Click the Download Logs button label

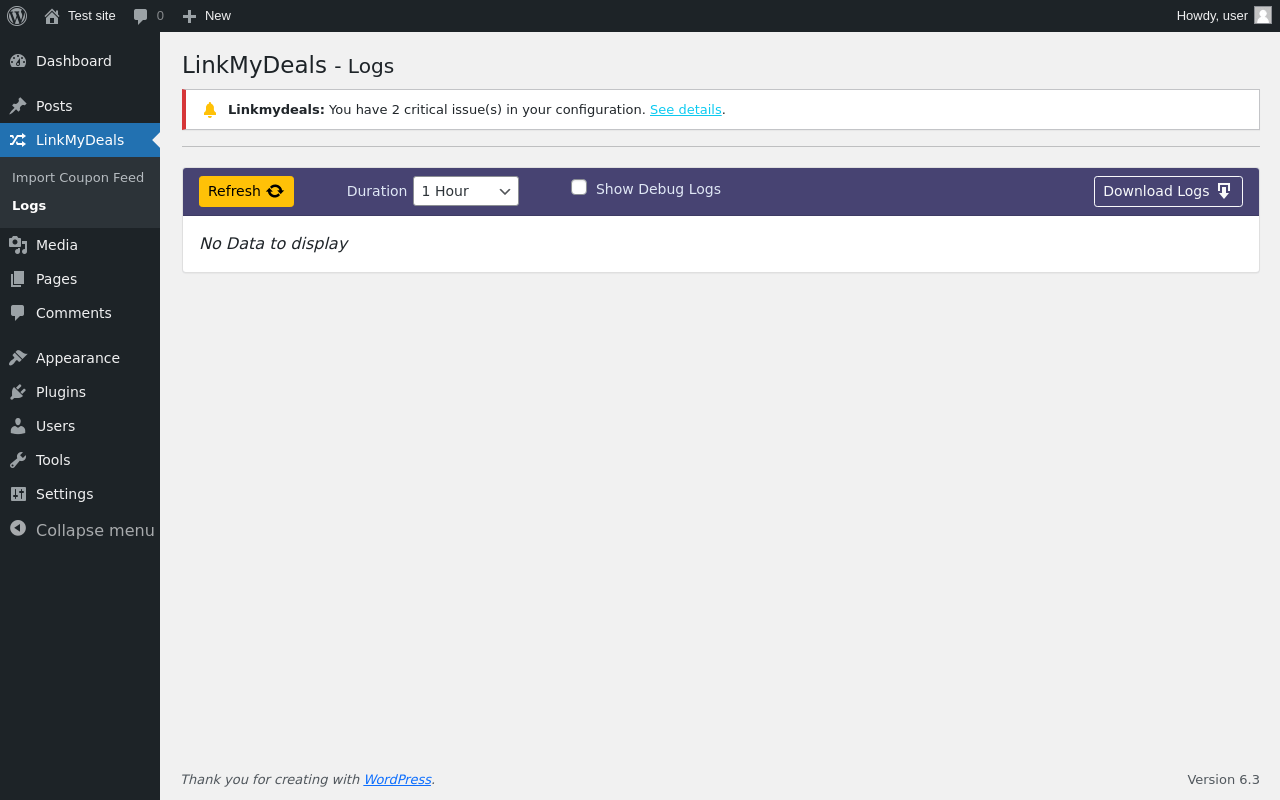coord(1156,191)
